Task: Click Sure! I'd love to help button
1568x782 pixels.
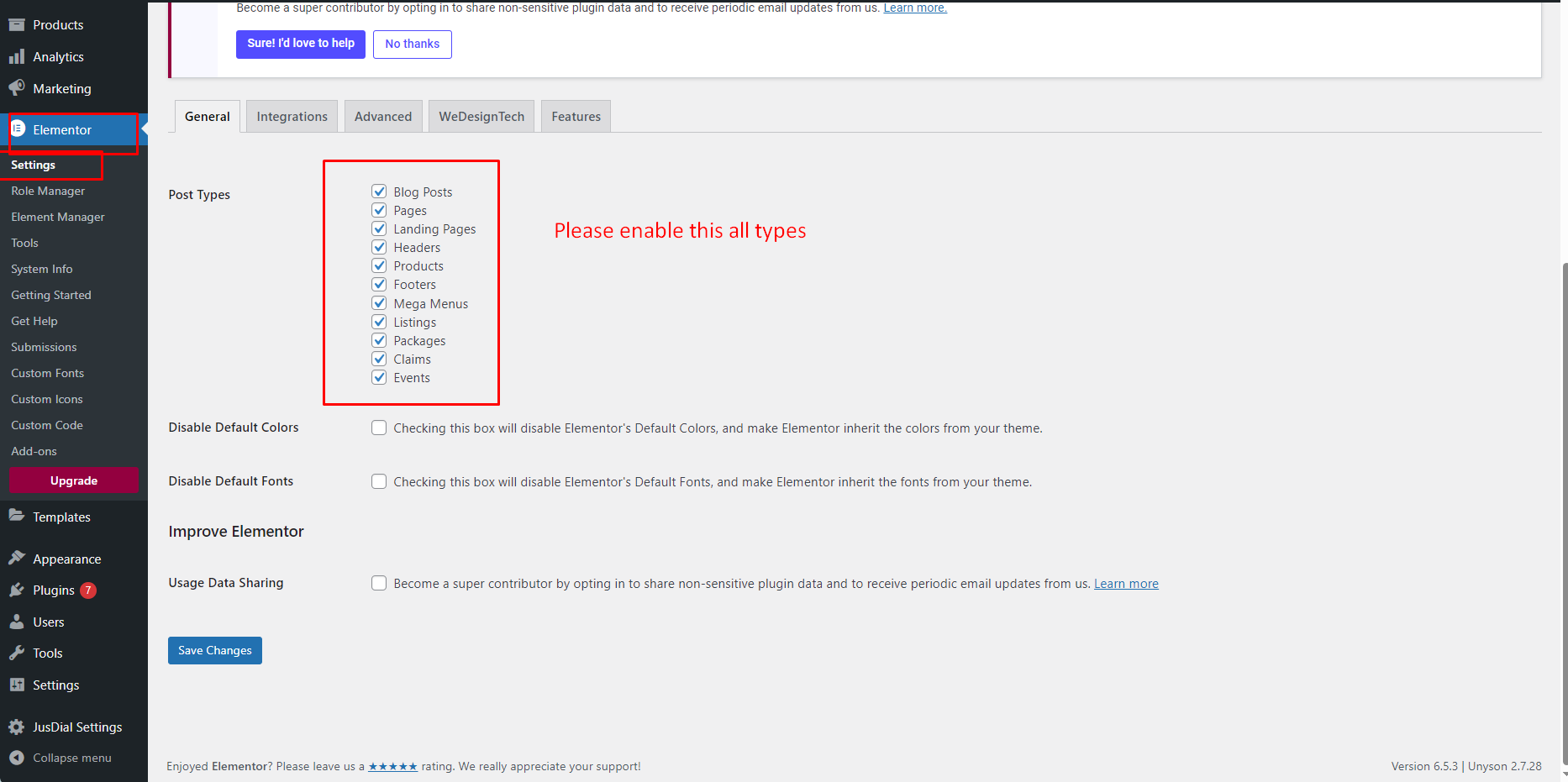Action: pos(301,44)
